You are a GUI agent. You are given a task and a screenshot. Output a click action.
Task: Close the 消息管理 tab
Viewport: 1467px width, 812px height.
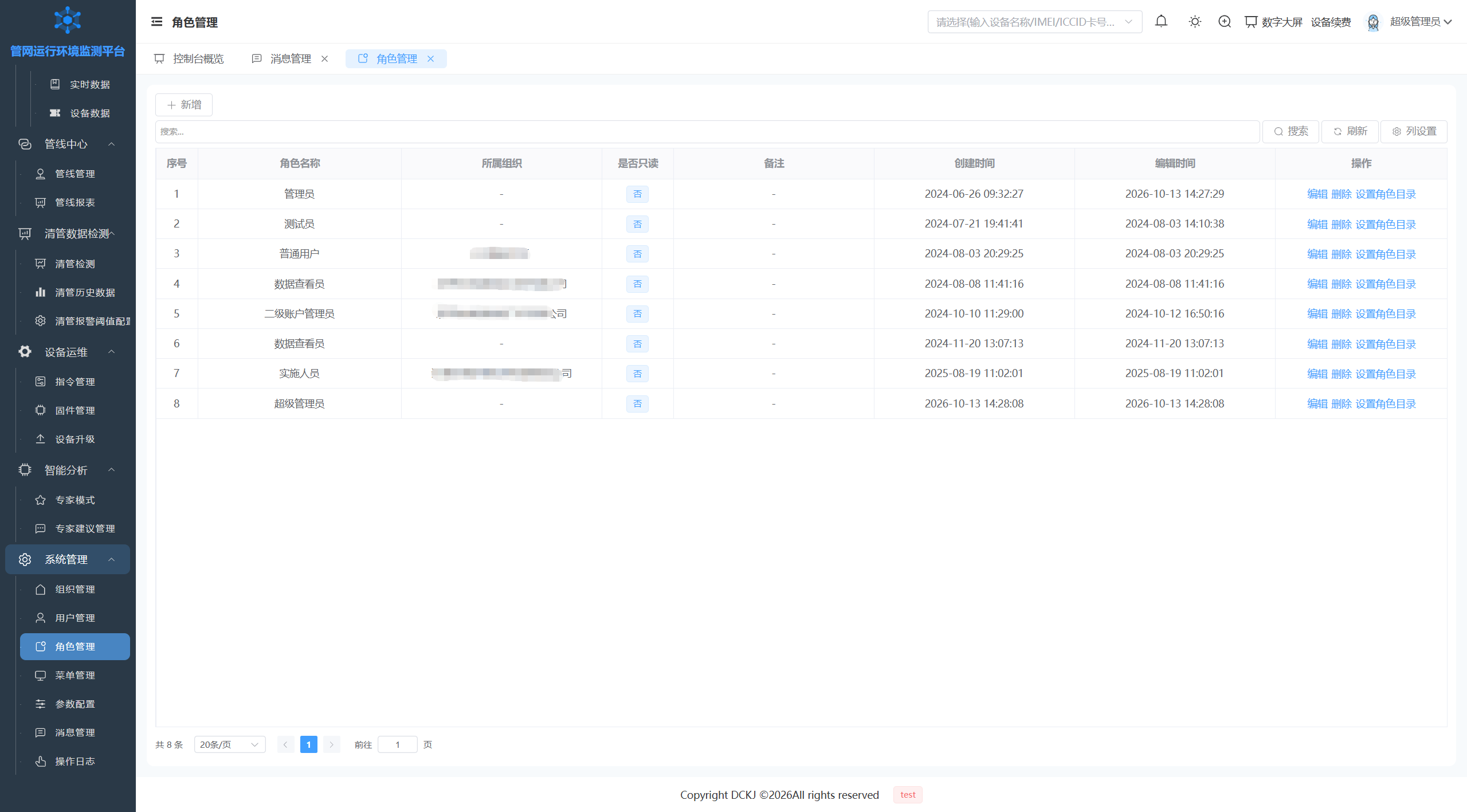(324, 58)
